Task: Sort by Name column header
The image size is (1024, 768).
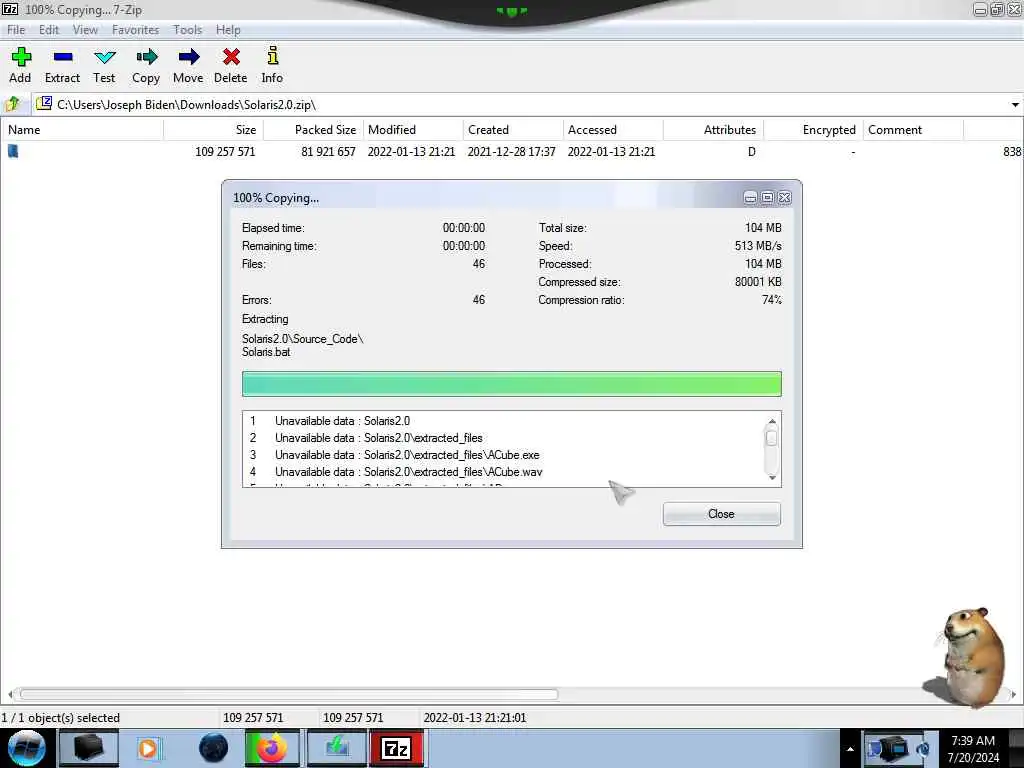Action: 82,129
